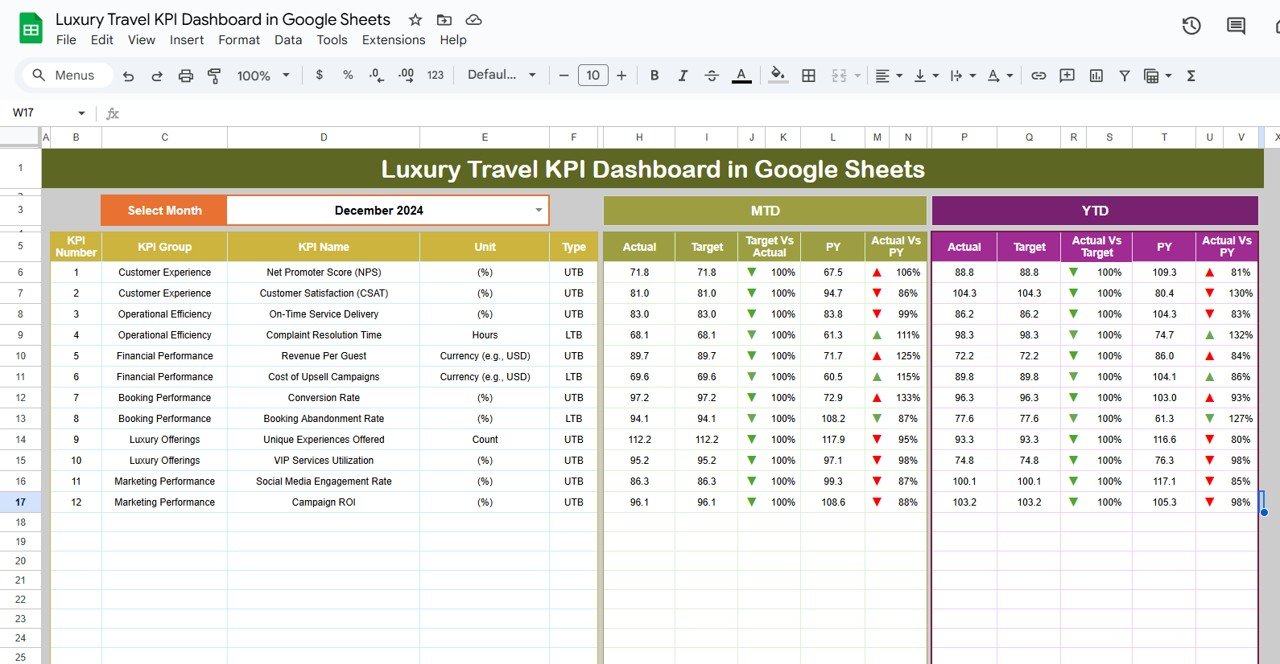The image size is (1280, 664).
Task: Toggle italic formatting
Action: point(683,75)
